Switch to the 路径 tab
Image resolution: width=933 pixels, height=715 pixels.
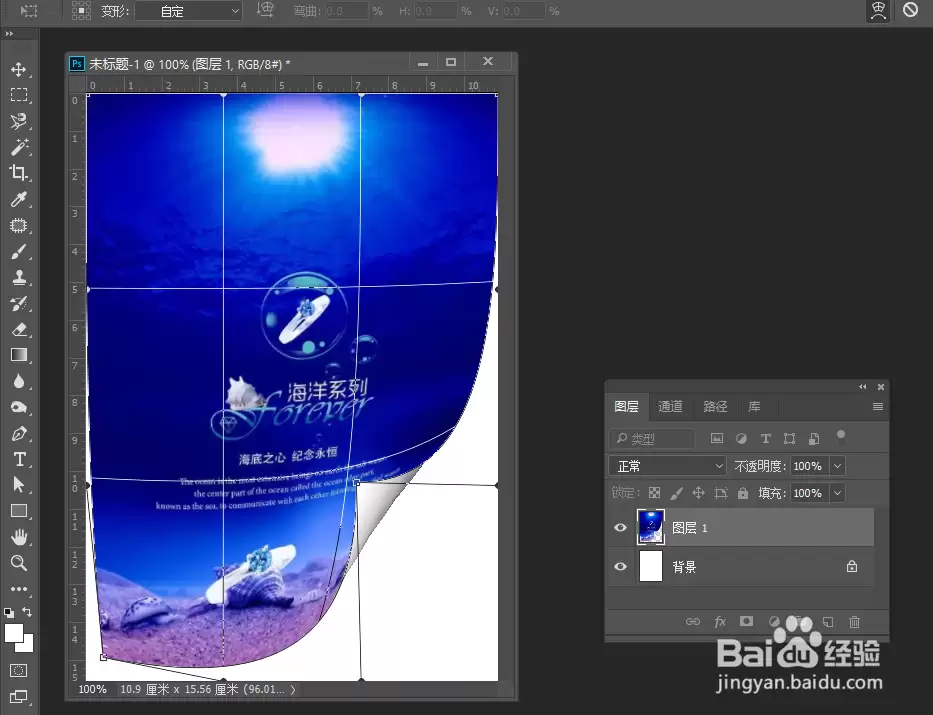pos(715,406)
